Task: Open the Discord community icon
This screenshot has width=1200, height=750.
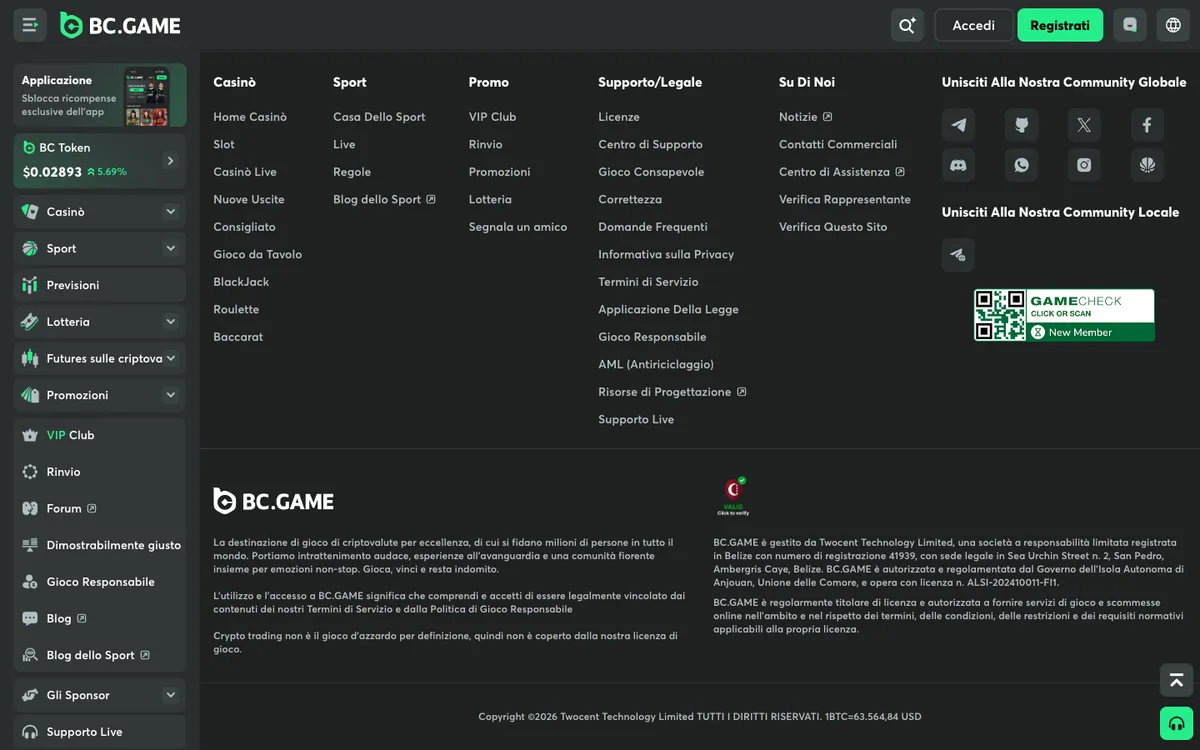Action: pos(958,165)
